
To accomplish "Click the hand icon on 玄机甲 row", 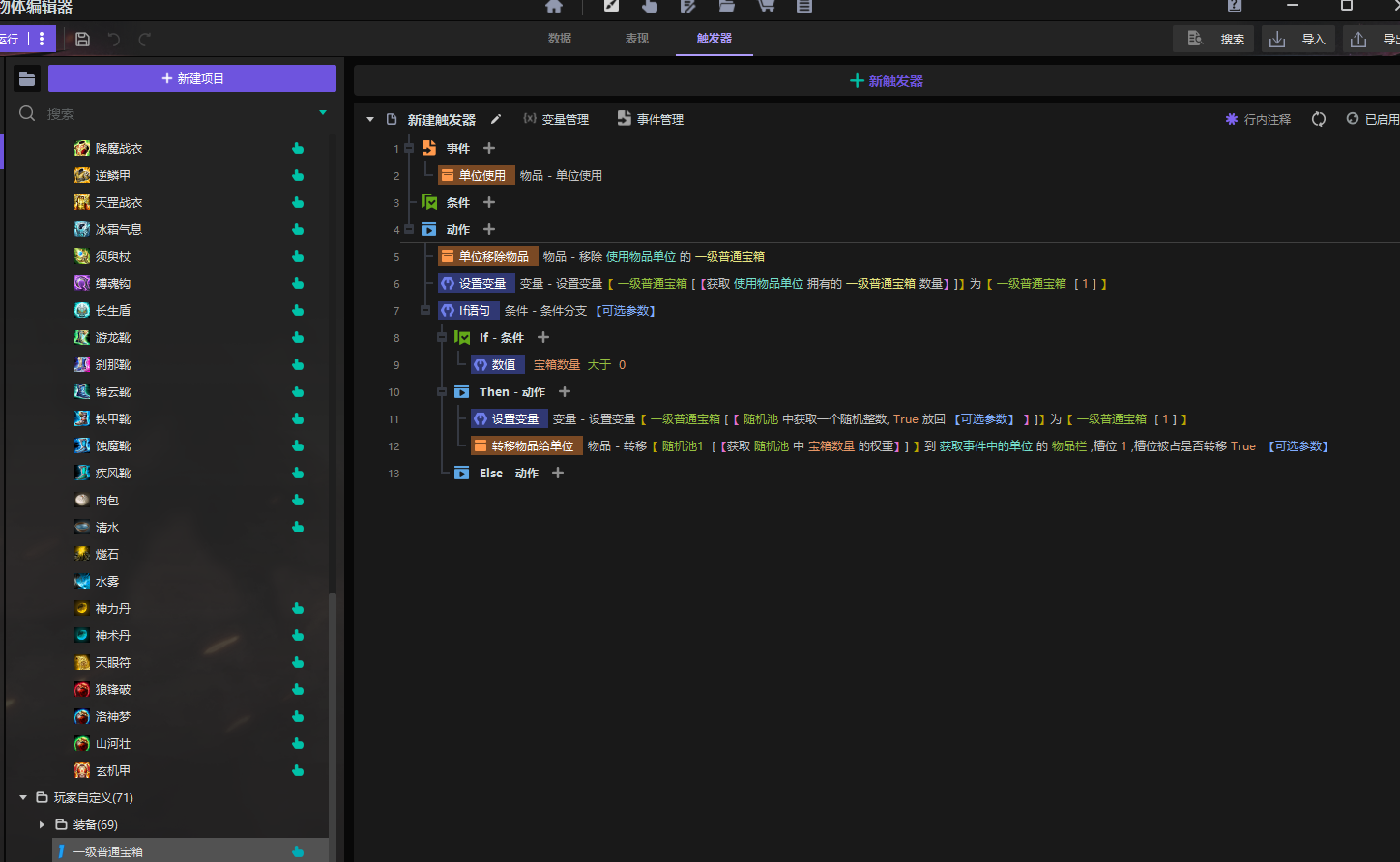I will (x=298, y=770).
